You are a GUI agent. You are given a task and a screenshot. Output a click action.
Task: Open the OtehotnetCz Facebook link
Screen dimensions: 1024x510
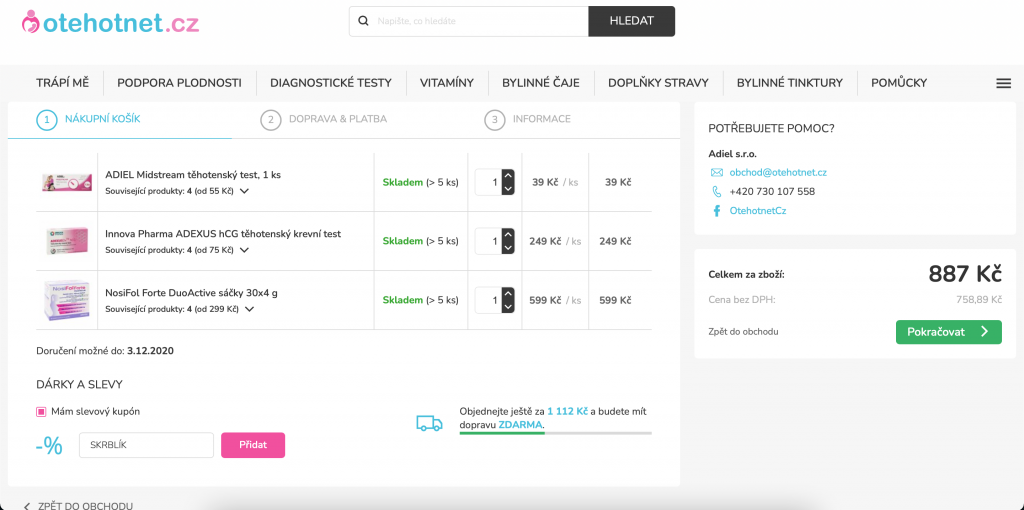pos(758,211)
